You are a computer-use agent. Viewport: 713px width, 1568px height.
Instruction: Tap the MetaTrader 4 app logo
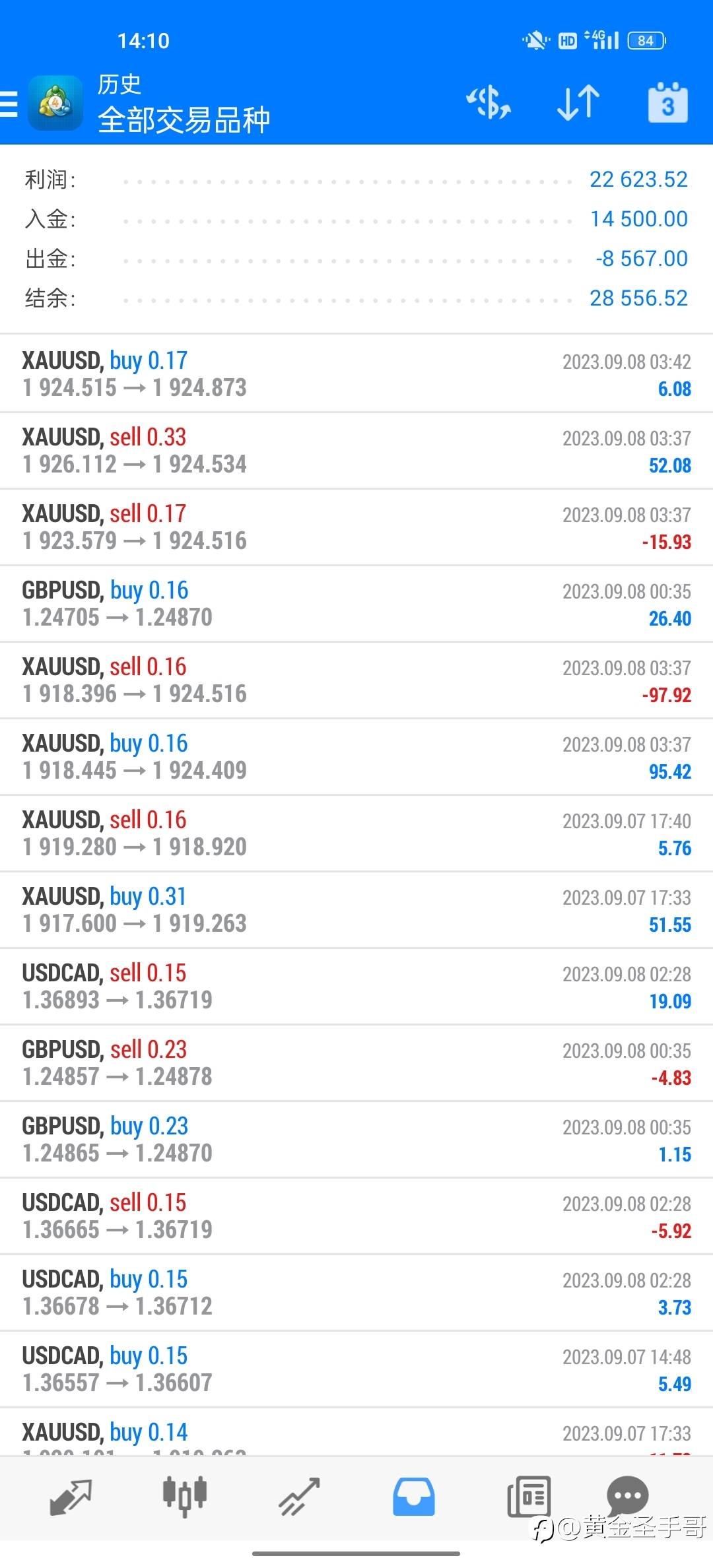[55, 103]
